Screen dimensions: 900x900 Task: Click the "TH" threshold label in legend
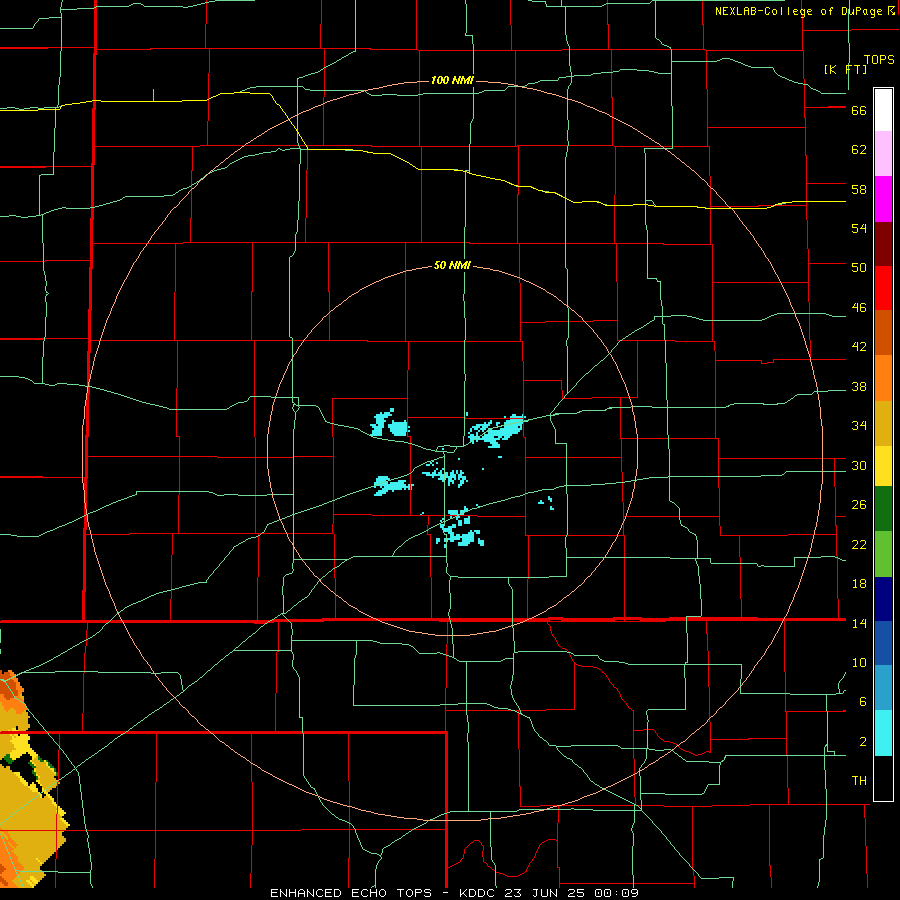[x=859, y=781]
